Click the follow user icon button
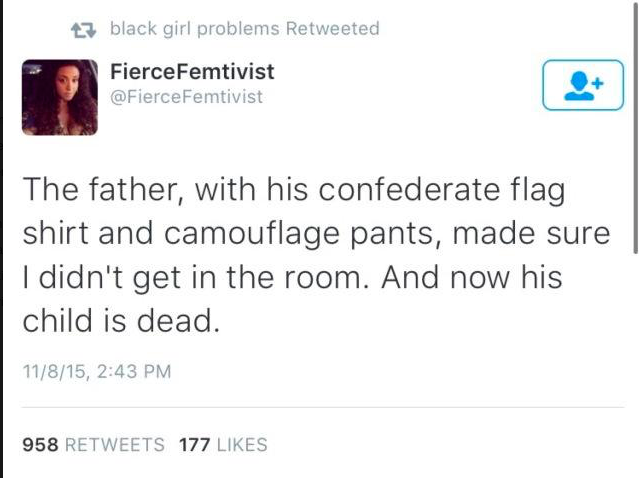 581,86
